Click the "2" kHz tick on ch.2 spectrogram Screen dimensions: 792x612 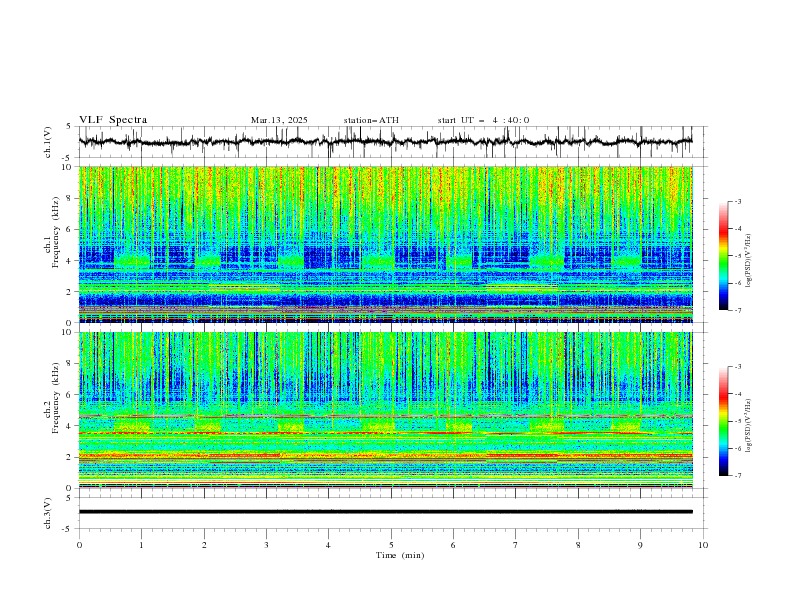coord(70,457)
